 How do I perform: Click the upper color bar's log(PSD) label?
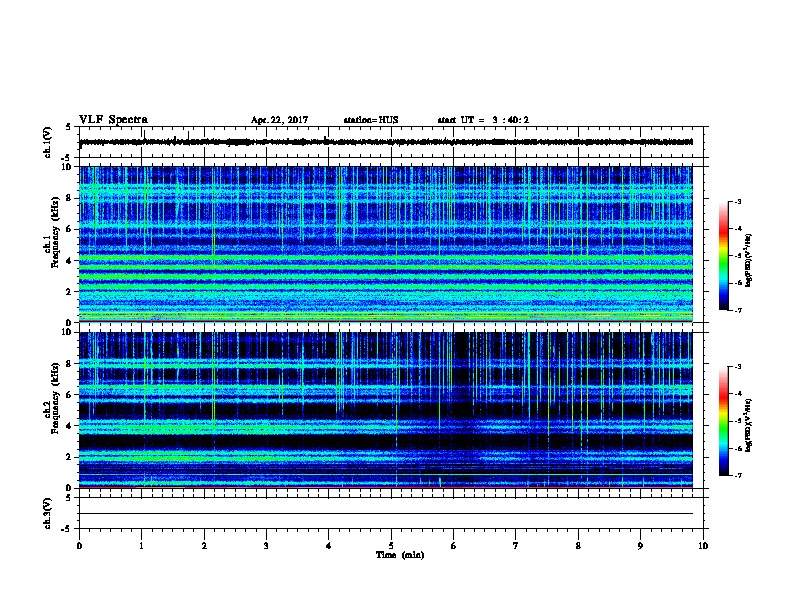(x=748, y=261)
